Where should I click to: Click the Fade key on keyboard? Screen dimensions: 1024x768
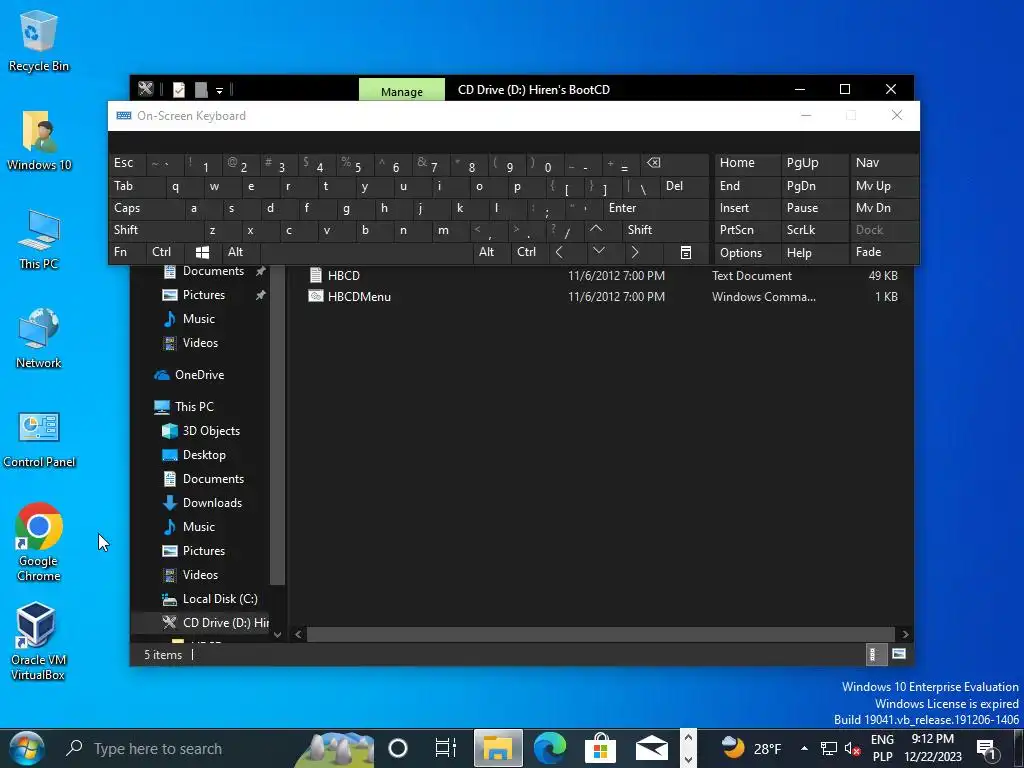[884, 252]
